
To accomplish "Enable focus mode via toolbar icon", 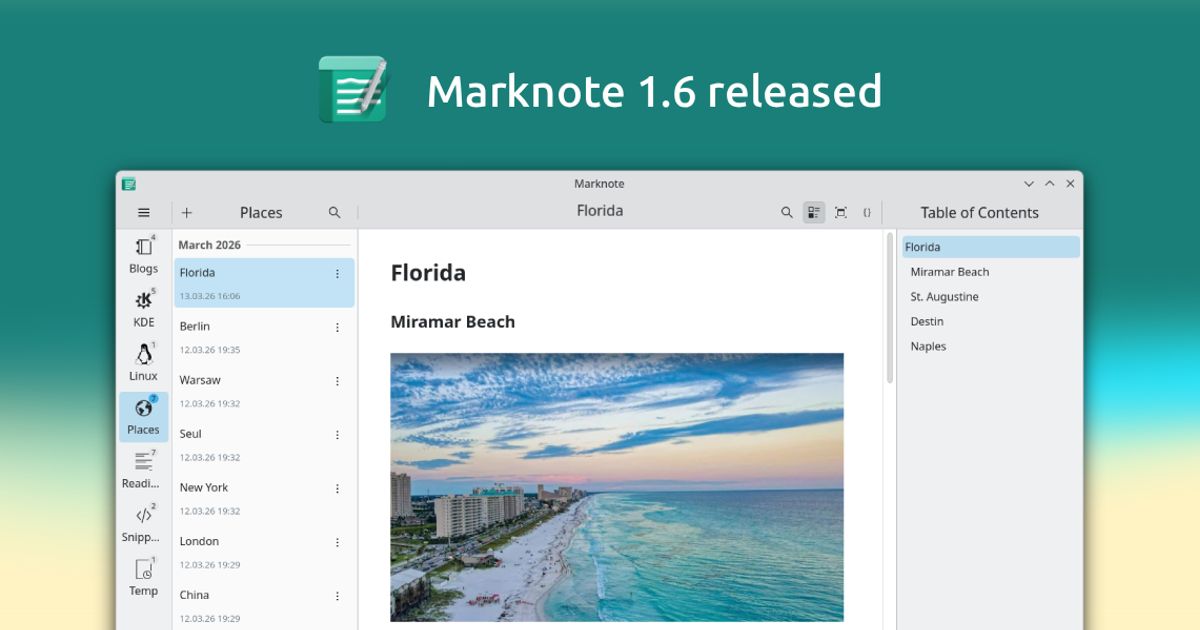I will tap(841, 212).
